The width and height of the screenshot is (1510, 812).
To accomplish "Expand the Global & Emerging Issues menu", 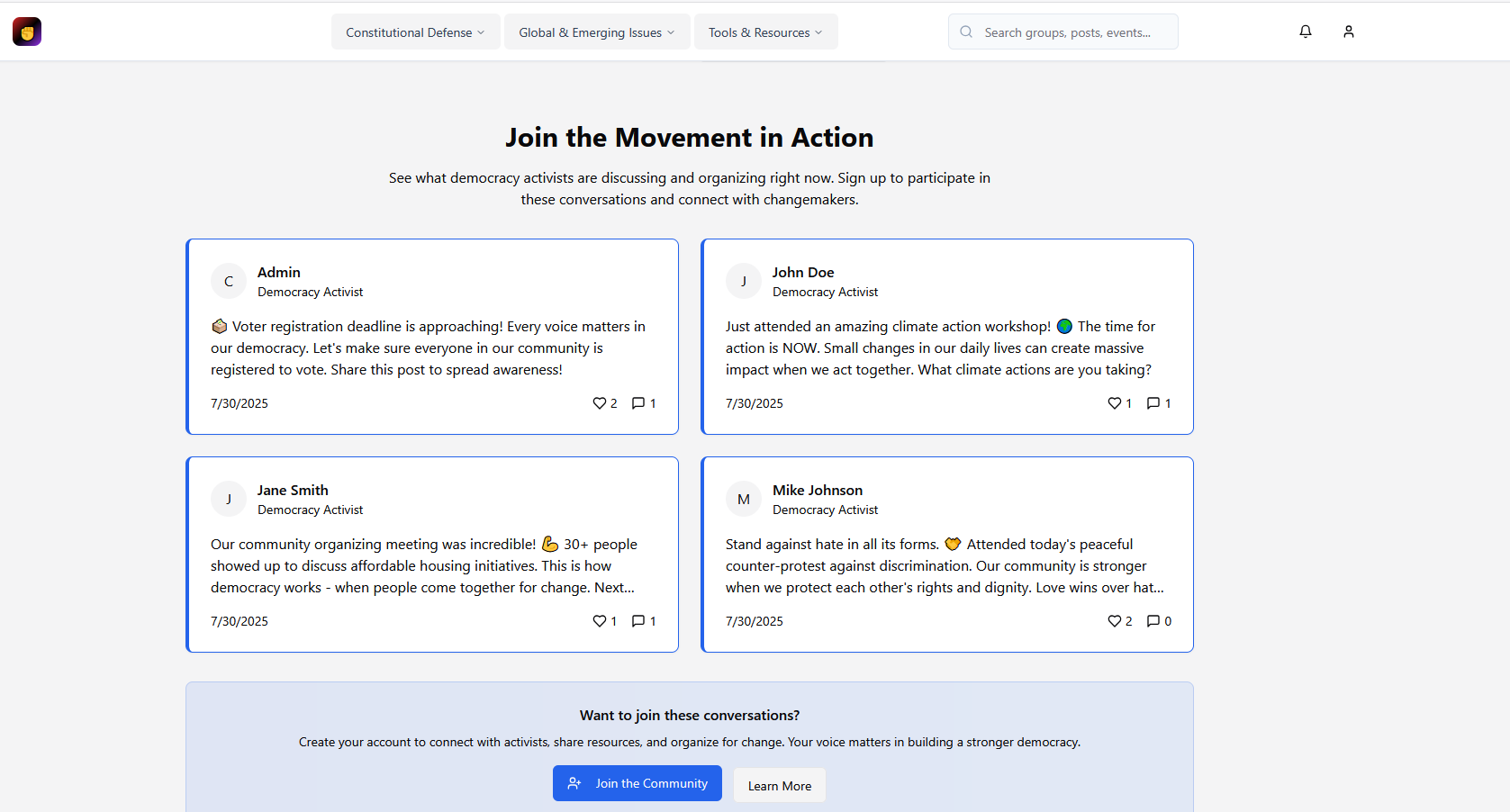I will [x=596, y=32].
